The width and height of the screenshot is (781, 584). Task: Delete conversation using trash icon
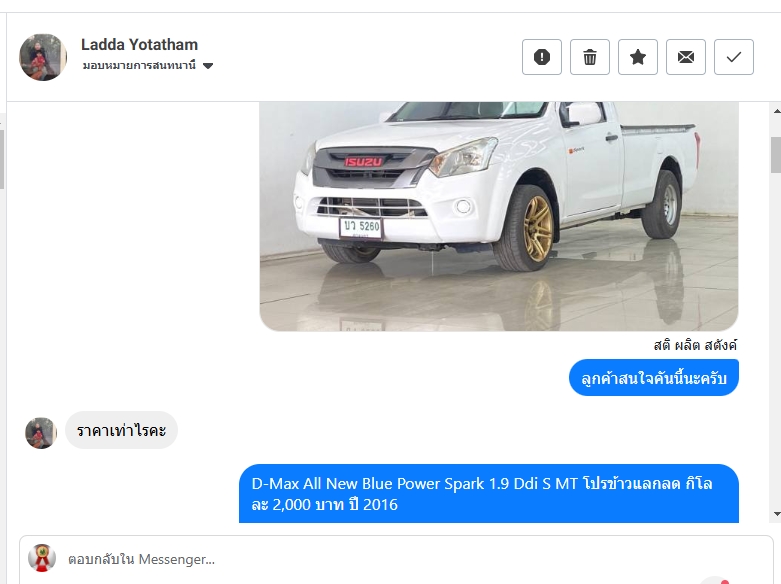pyautogui.click(x=590, y=57)
